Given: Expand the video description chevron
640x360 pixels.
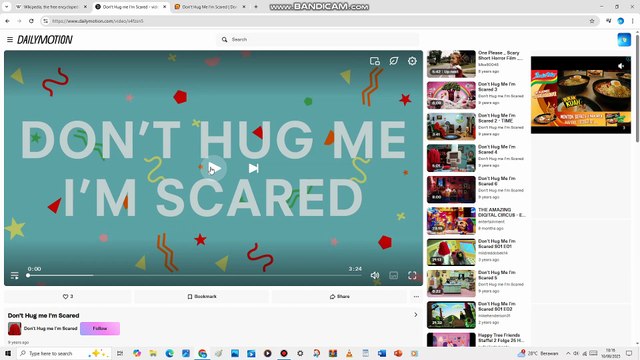Looking at the screenshot, I should coord(416,315).
